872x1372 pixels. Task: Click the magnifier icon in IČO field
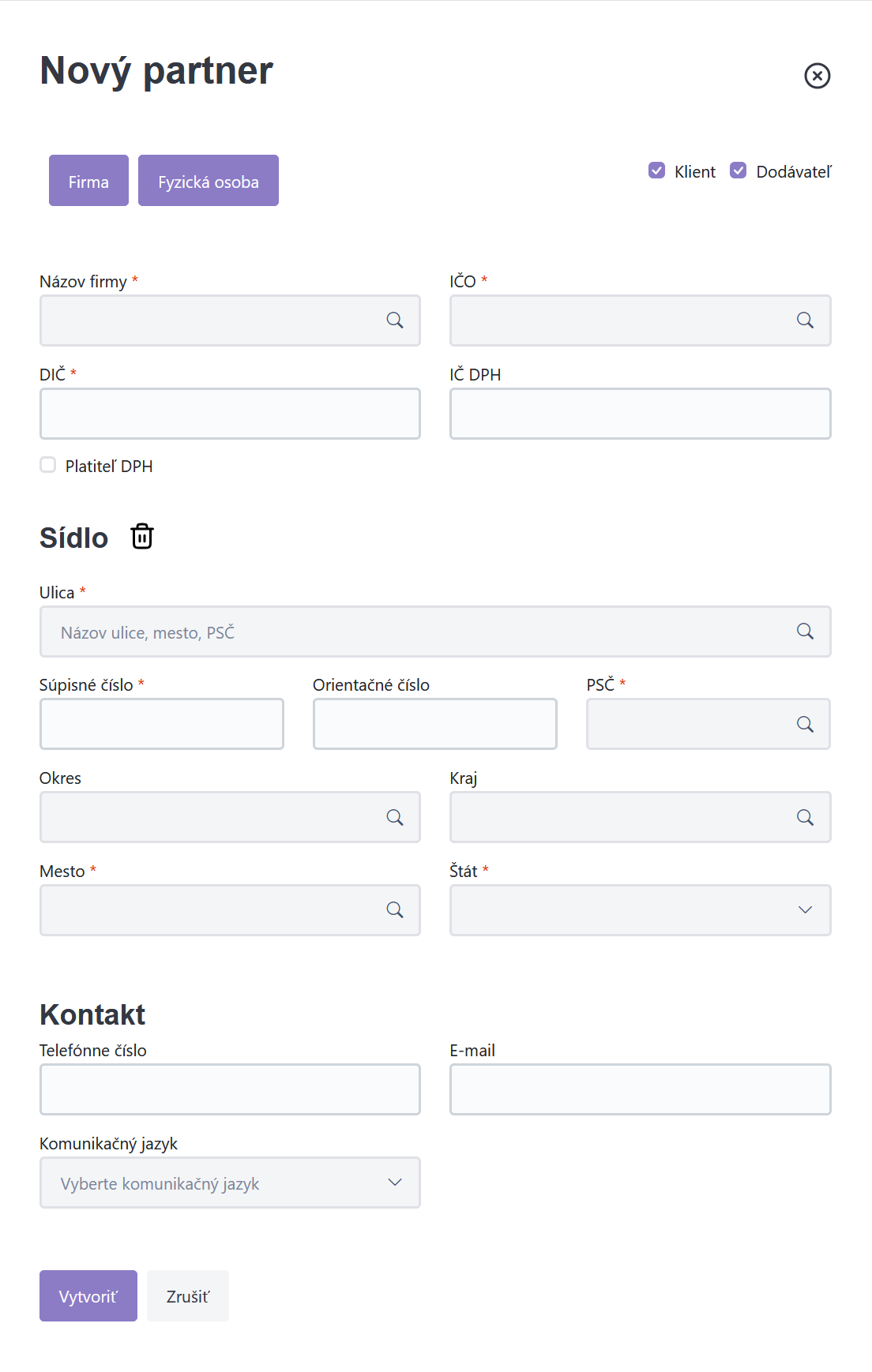(805, 321)
